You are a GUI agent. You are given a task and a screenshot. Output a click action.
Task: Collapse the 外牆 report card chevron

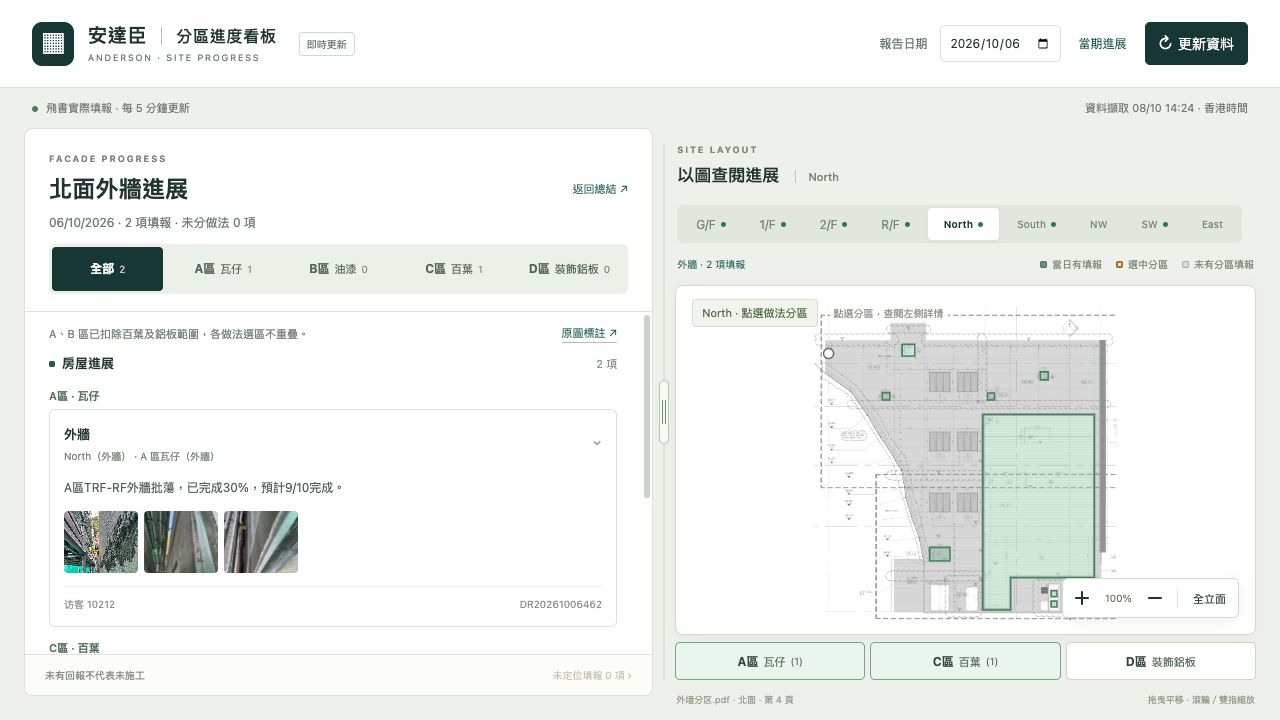[597, 443]
